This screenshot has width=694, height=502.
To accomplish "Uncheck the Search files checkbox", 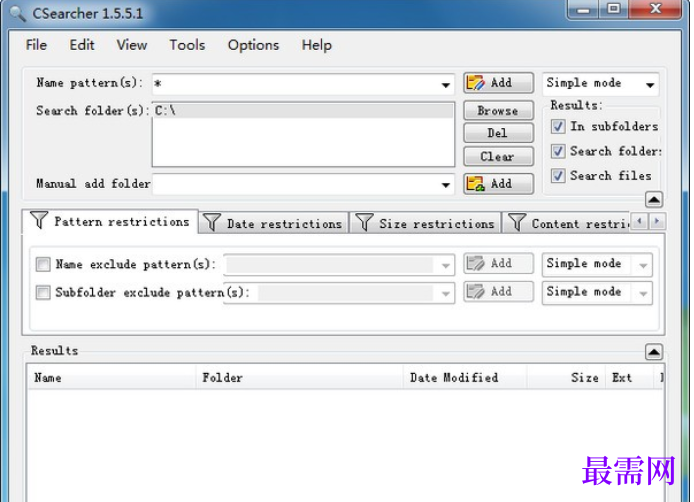I will (558, 176).
